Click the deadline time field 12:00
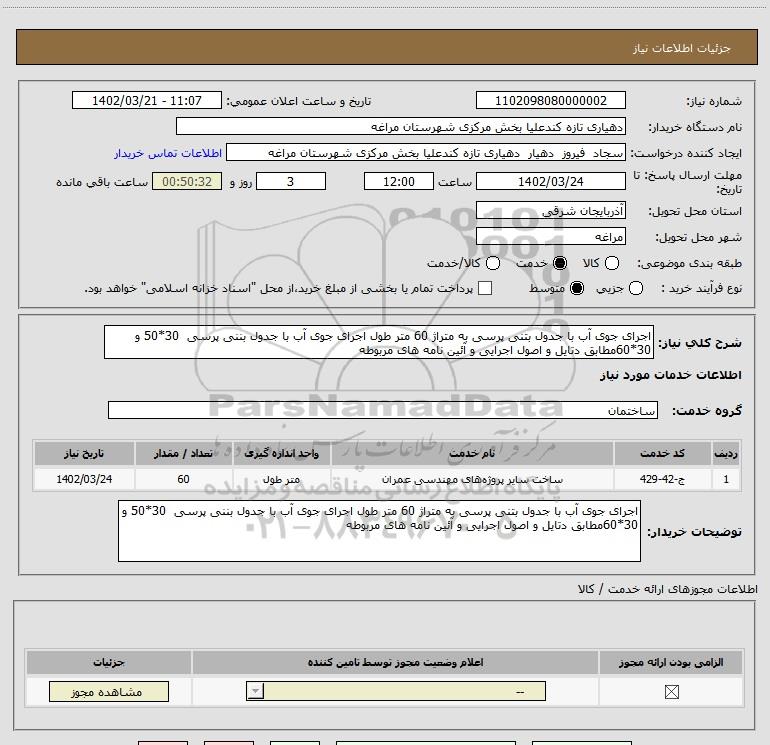This screenshot has width=770, height=745. [399, 181]
